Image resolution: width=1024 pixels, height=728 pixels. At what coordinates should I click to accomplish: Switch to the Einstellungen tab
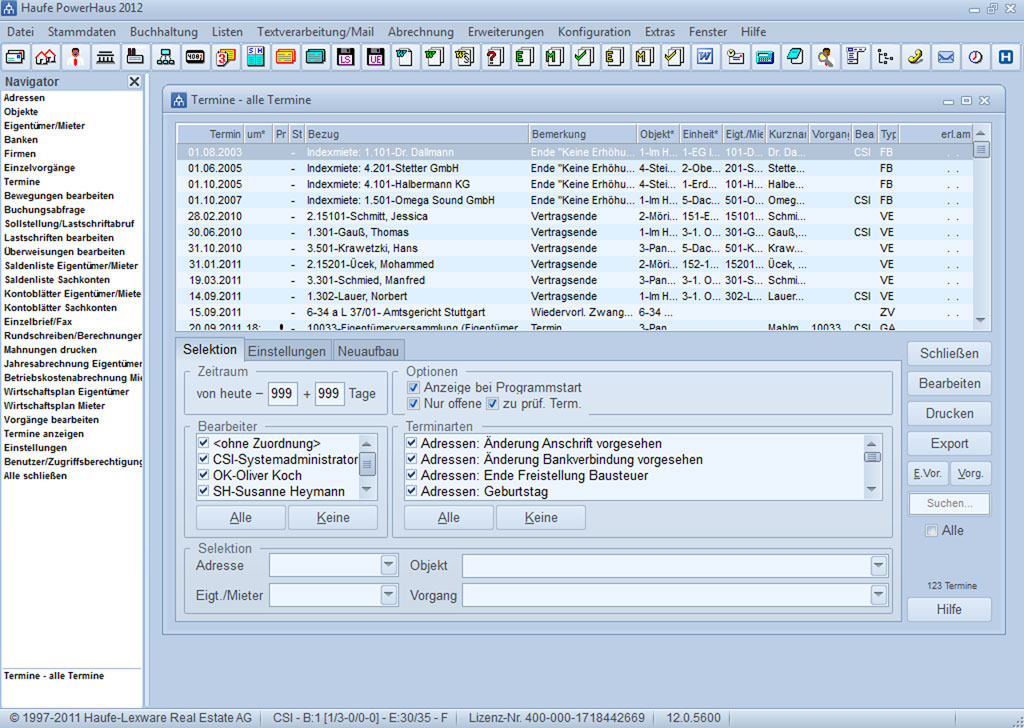287,351
